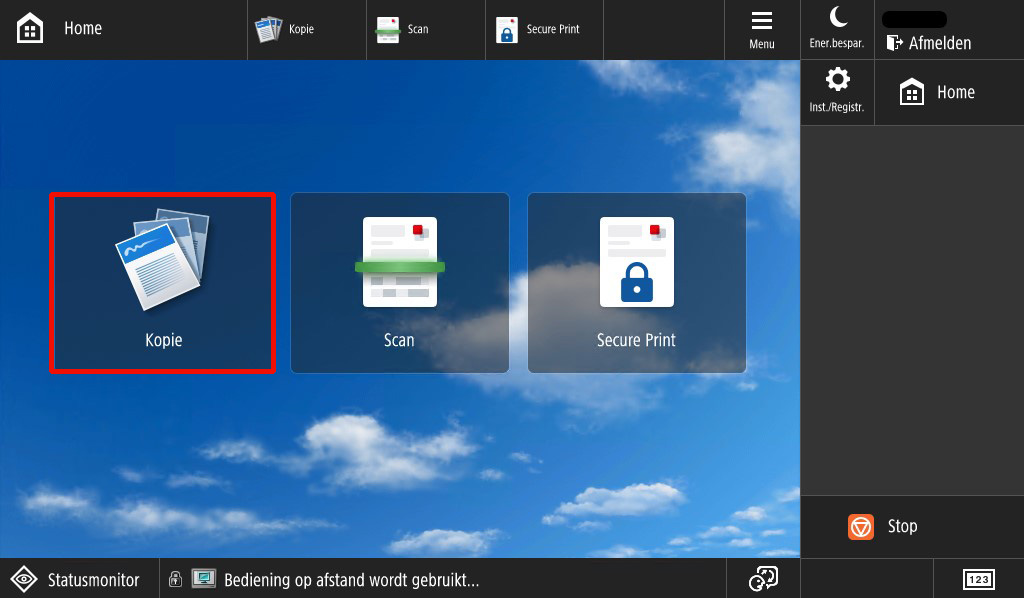Click the remote operation icon in status bar

point(204,578)
